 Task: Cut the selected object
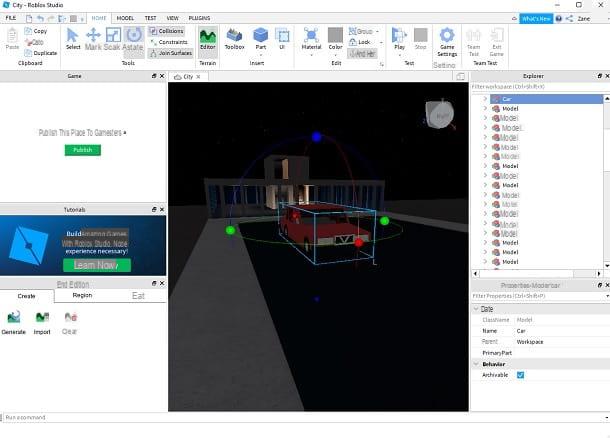pos(35,42)
